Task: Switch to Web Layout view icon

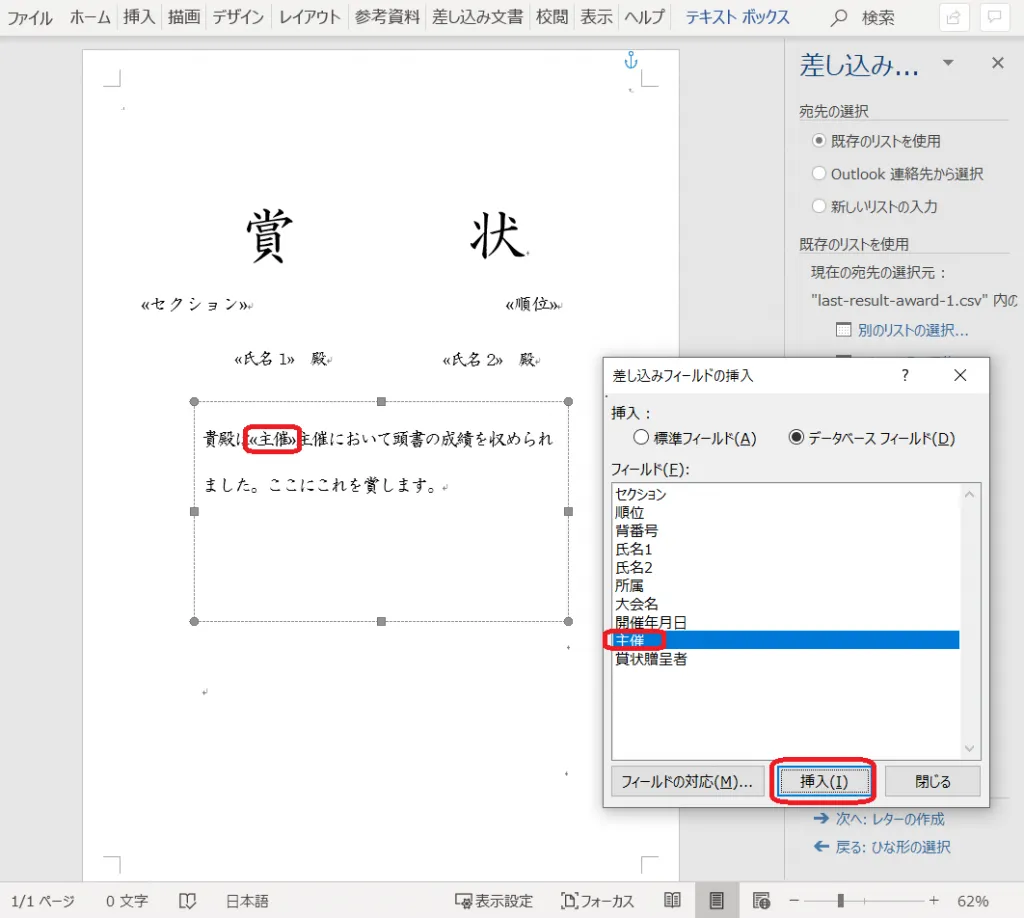Action: point(761,900)
